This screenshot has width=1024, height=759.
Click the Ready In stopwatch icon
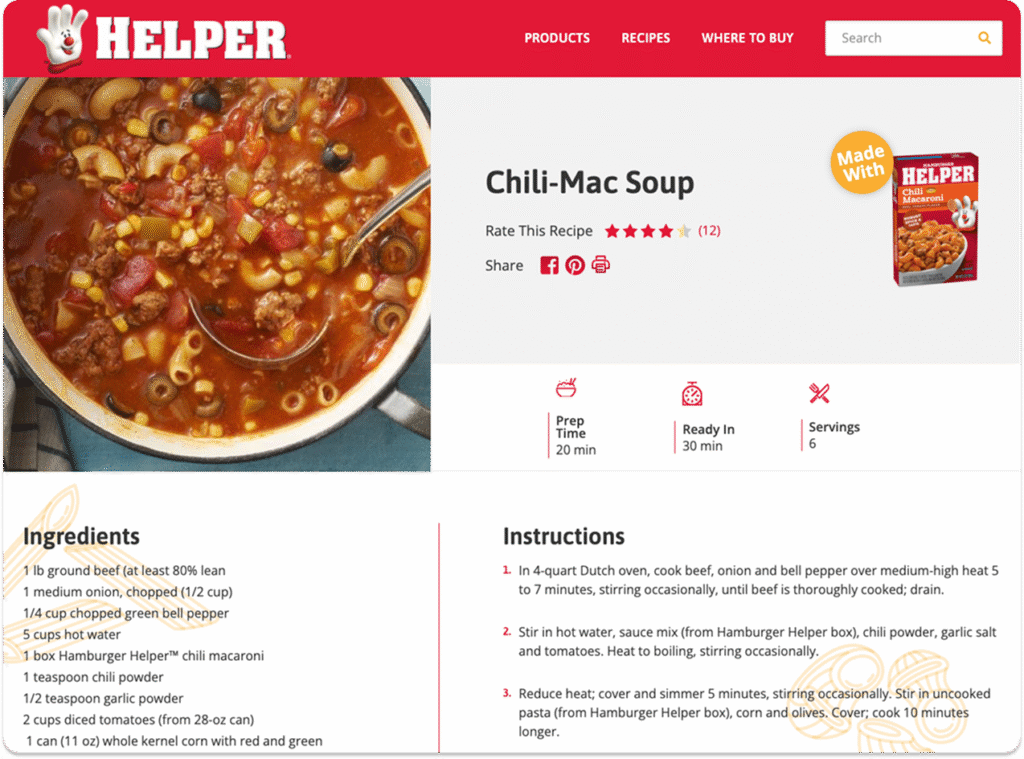(692, 394)
